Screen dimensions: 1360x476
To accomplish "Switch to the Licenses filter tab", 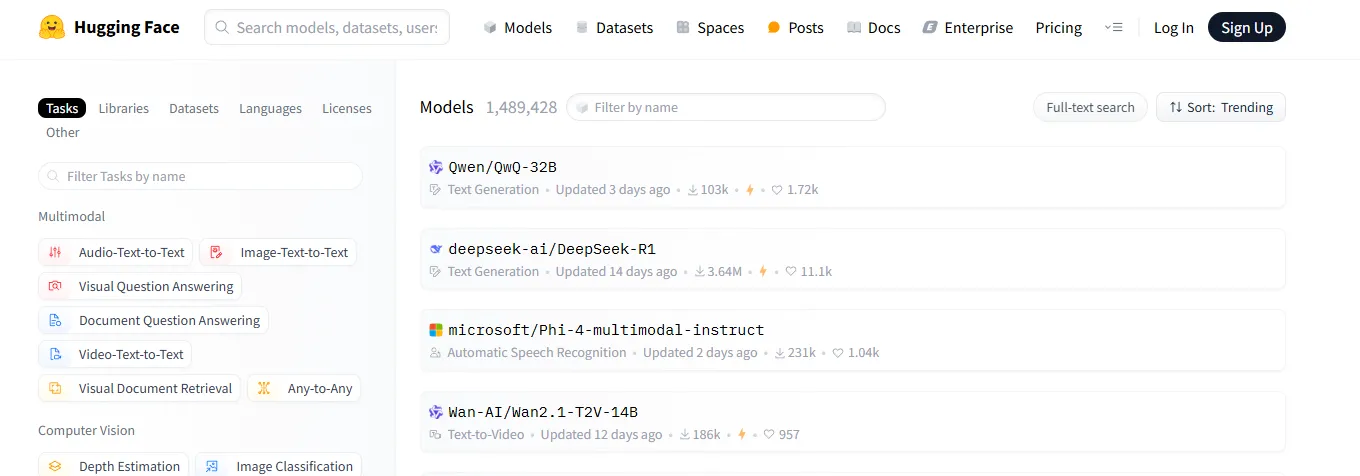I will click(347, 108).
